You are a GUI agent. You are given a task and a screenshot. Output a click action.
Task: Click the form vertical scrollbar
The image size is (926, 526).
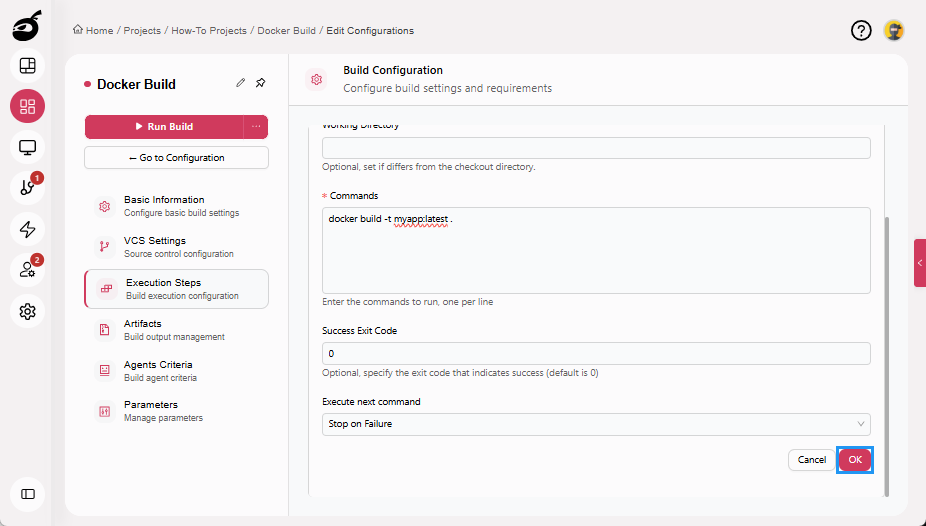pos(886,357)
